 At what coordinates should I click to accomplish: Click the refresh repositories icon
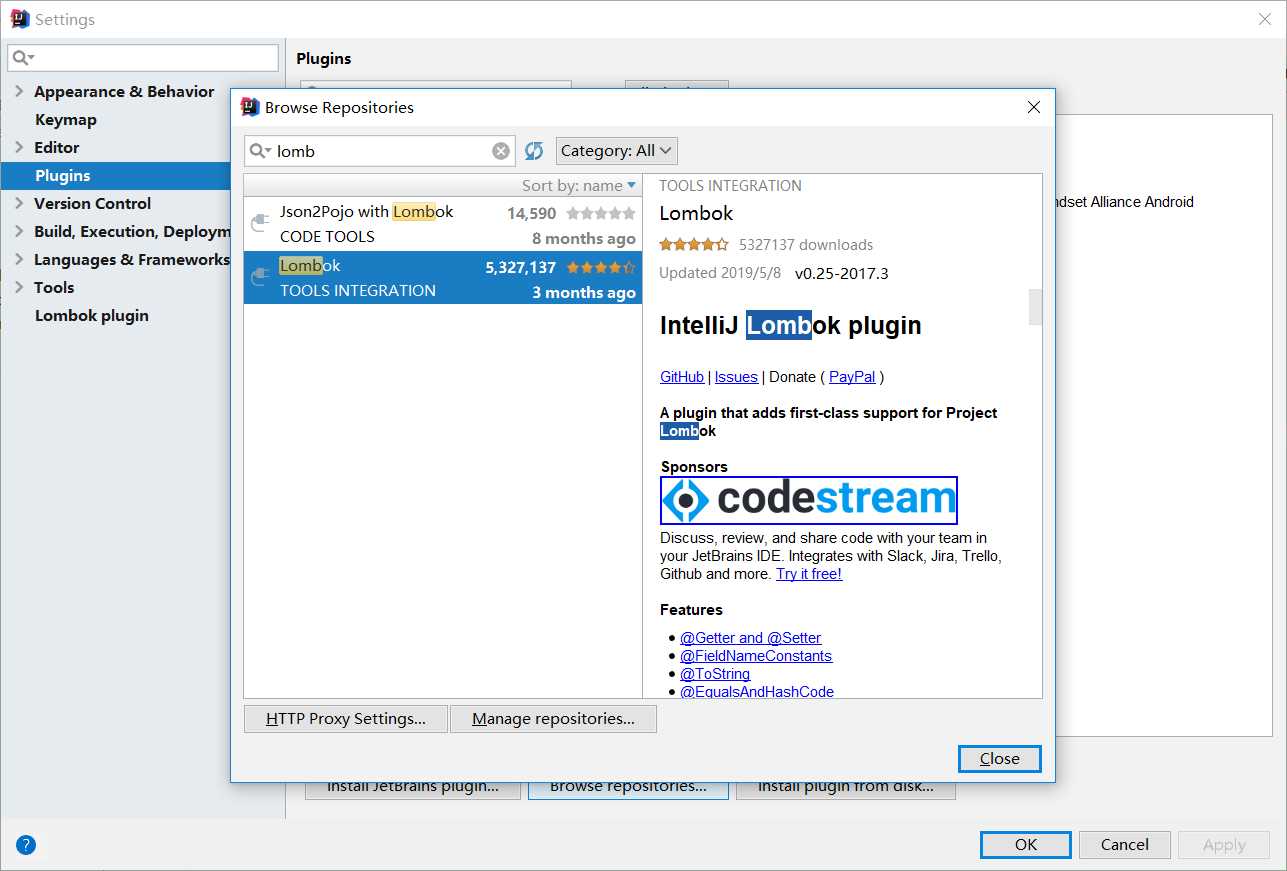click(534, 151)
